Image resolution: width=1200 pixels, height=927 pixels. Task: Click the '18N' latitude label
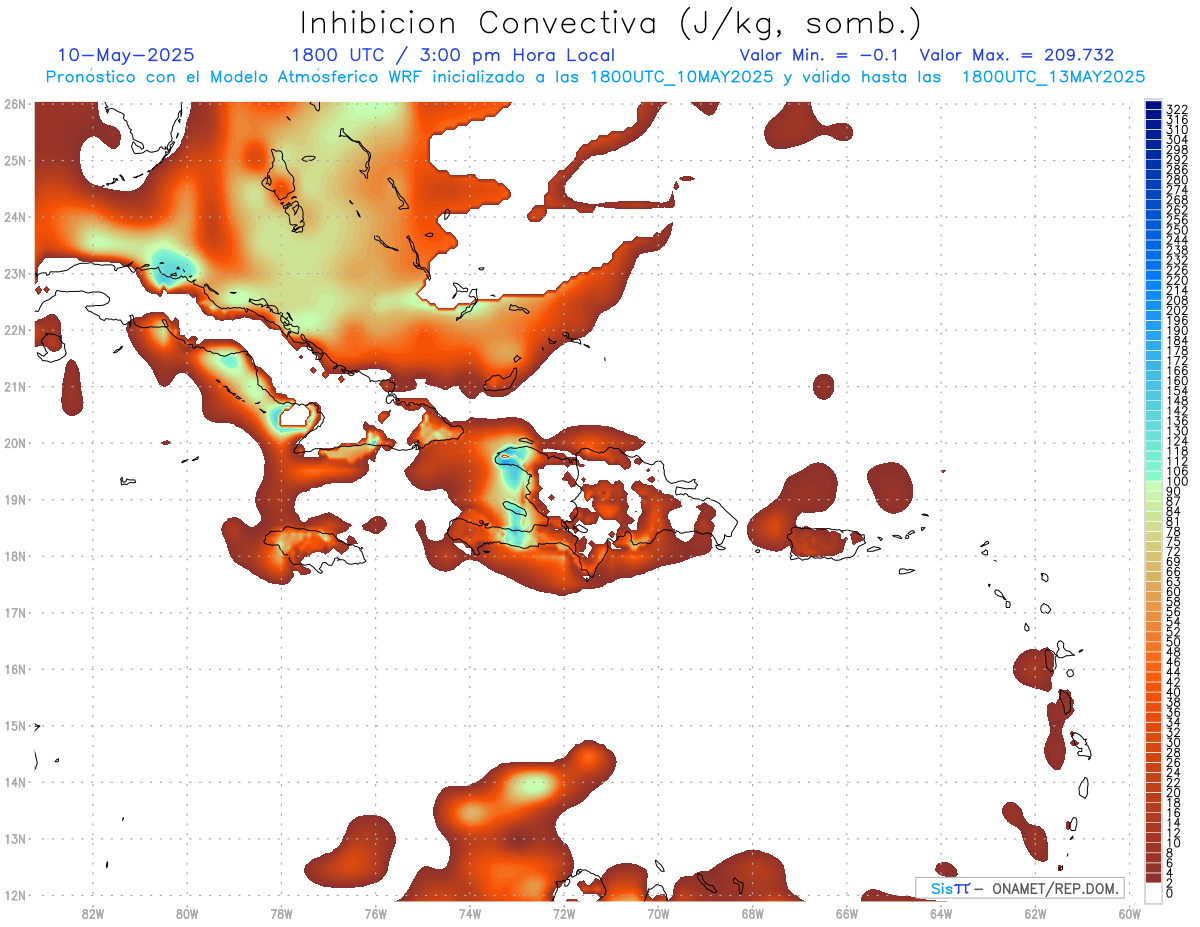(x=15, y=556)
